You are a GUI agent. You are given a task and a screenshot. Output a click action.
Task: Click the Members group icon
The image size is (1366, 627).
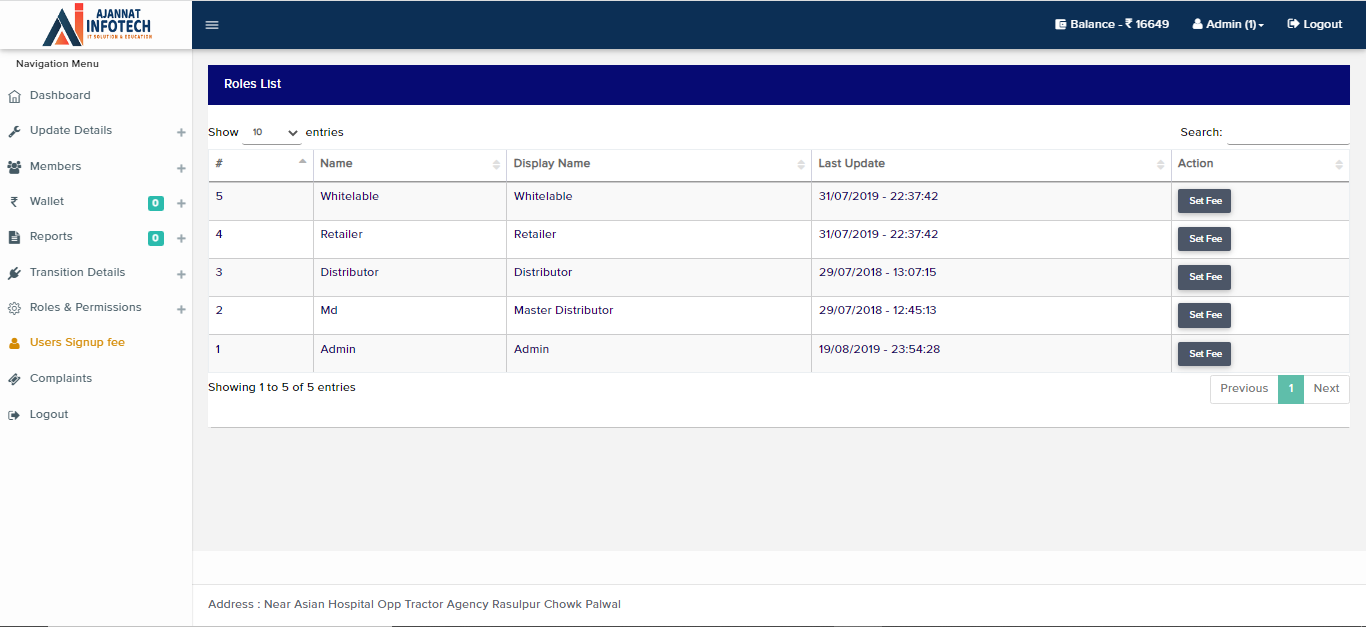[14, 167]
